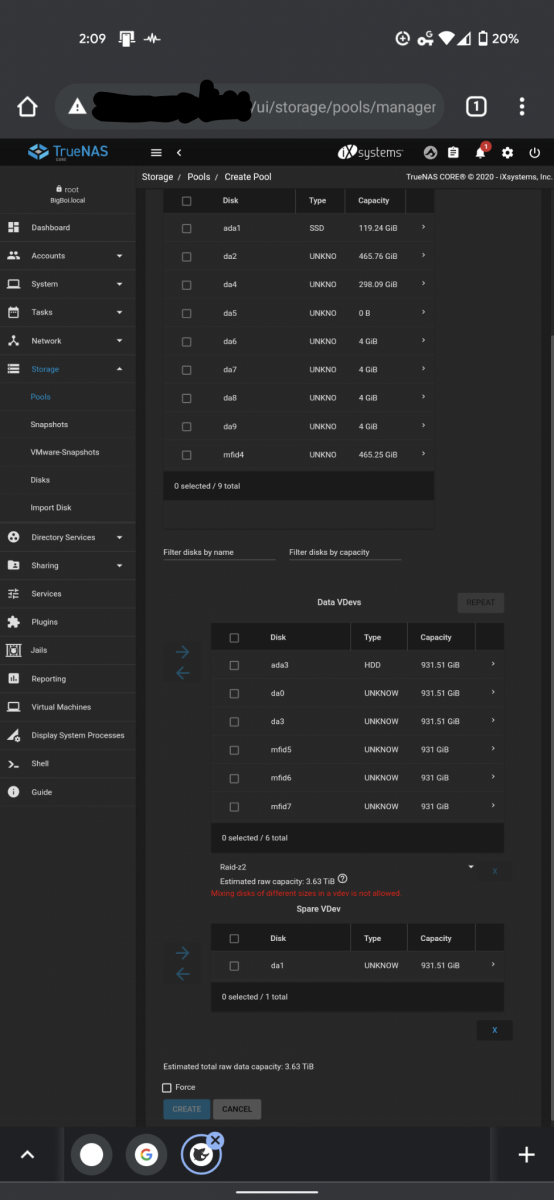This screenshot has height=1200, width=554.
Task: Click the Filter disks by capacity field
Action: coord(345,552)
